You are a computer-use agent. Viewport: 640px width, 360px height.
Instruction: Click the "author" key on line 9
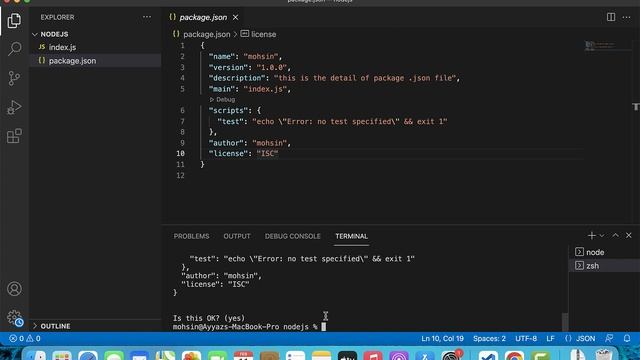point(226,143)
